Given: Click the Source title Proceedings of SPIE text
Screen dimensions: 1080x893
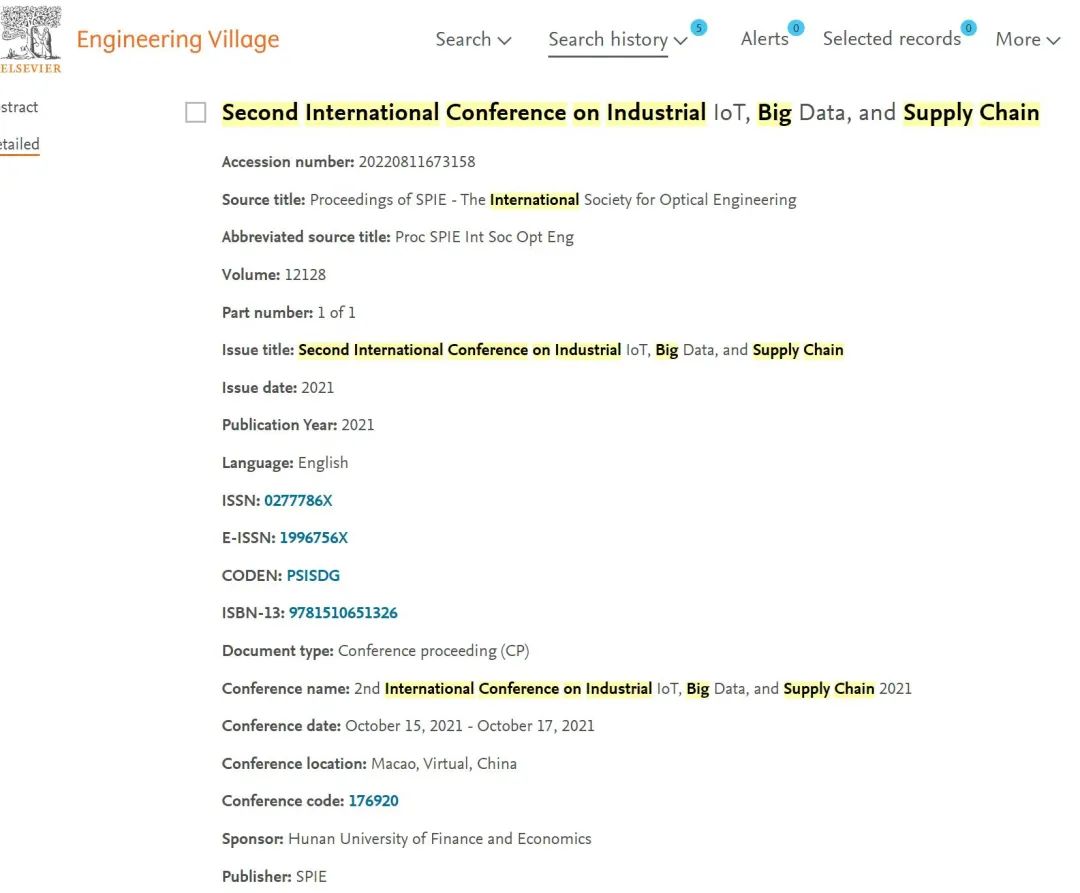Looking at the screenshot, I should (553, 200).
